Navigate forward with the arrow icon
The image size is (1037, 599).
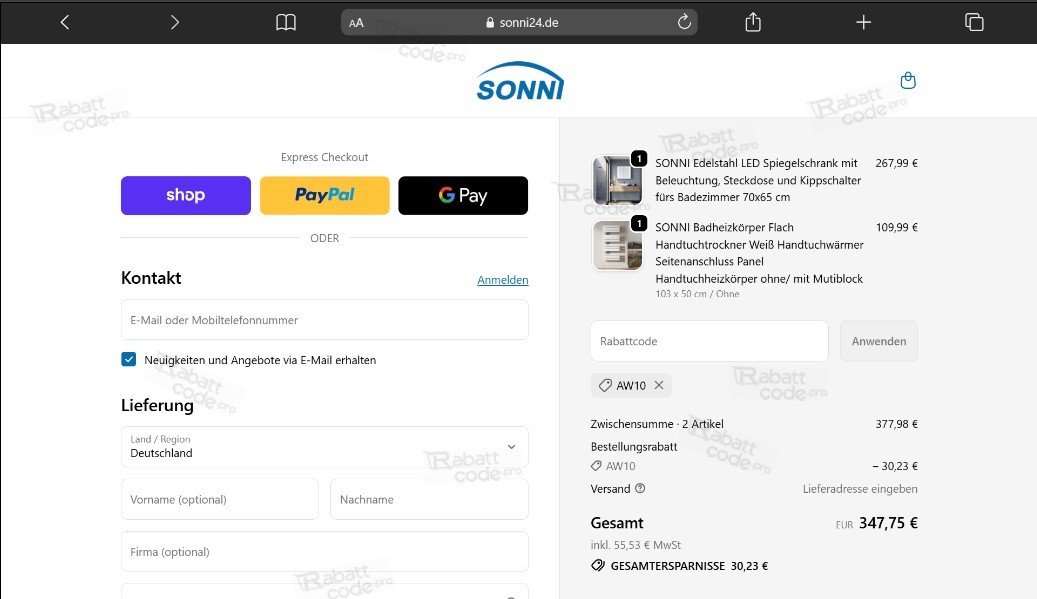tap(174, 21)
